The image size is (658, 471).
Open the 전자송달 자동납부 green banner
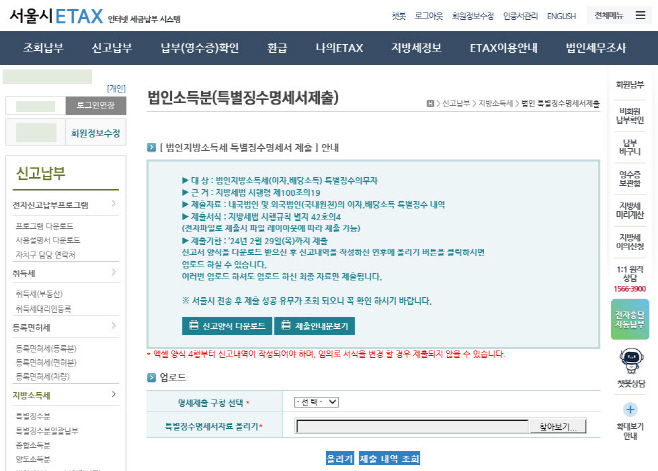(630, 319)
